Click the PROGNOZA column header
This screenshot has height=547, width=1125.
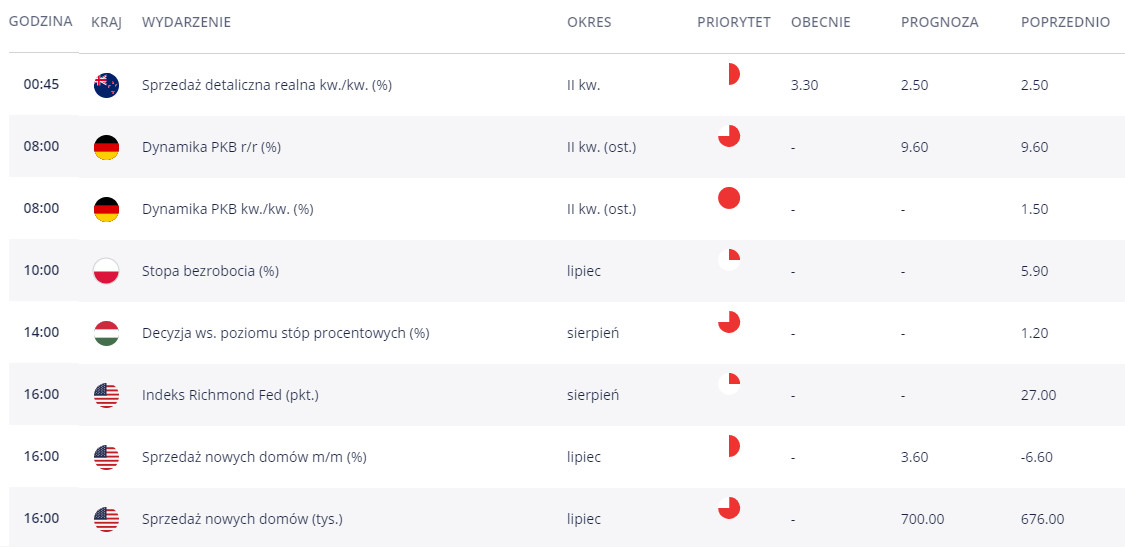(x=940, y=22)
